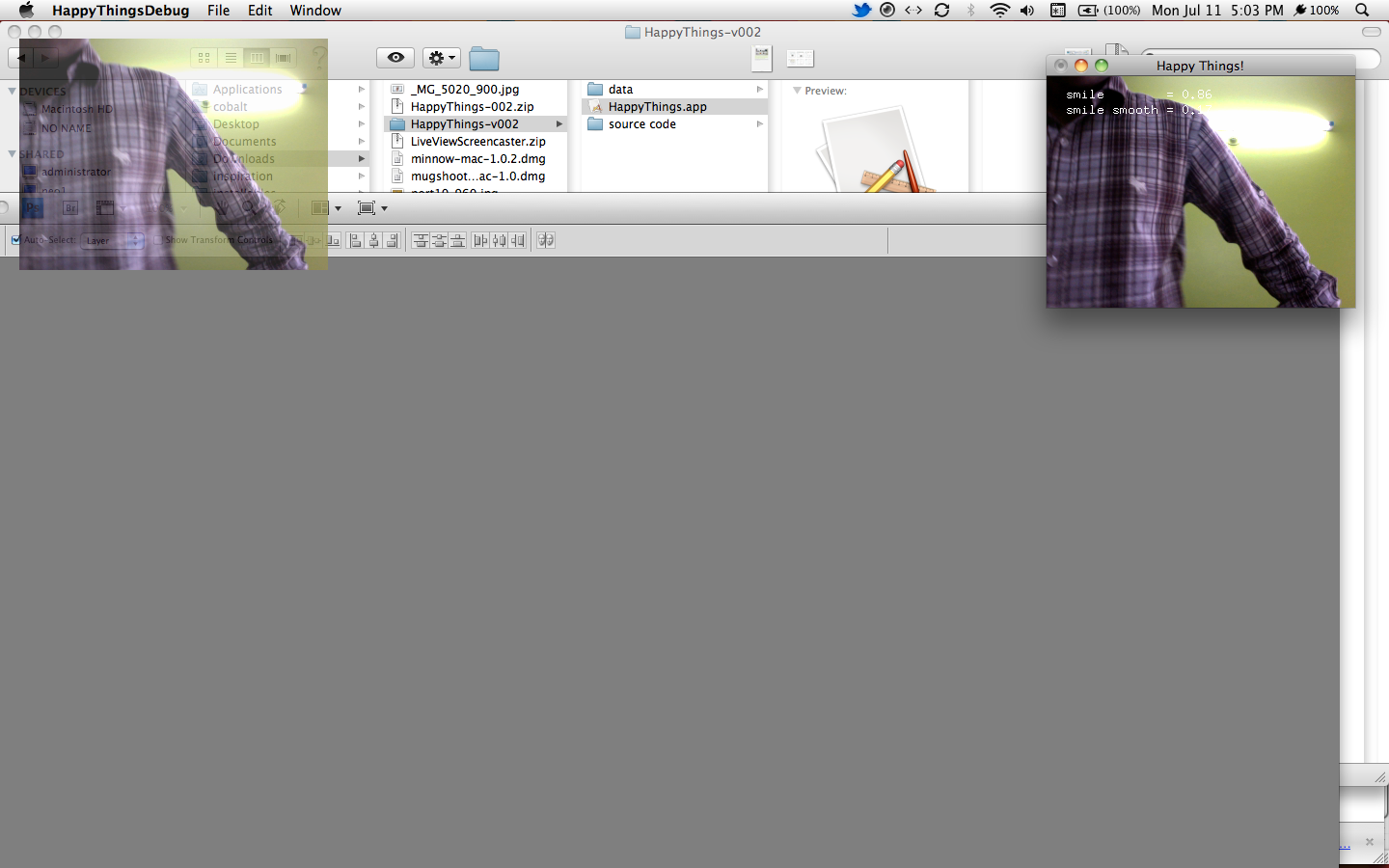This screenshot has height=868, width=1389.
Task: Switch Finder to icon view
Action: [204, 58]
